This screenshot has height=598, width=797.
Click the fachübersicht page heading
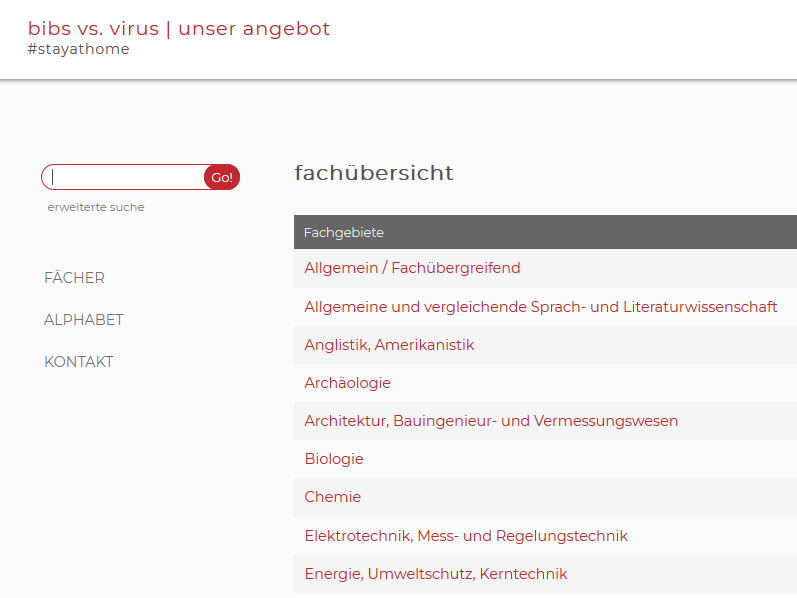(374, 173)
